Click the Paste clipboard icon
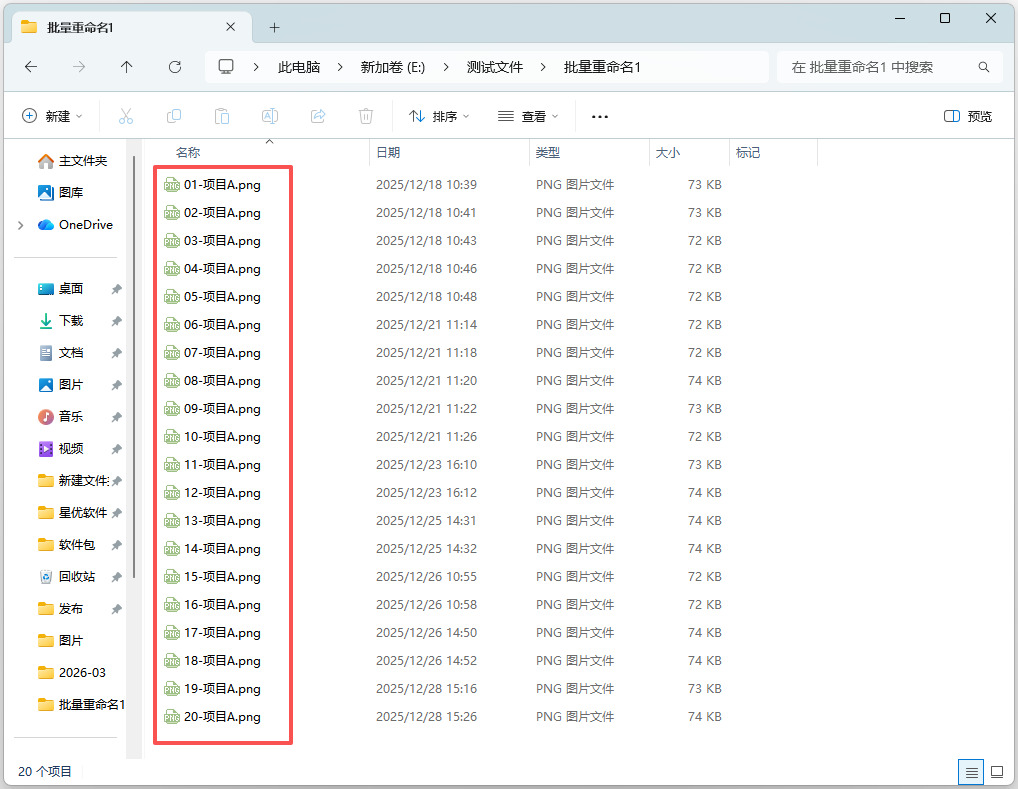Image resolution: width=1018 pixels, height=789 pixels. pyautogui.click(x=222, y=116)
